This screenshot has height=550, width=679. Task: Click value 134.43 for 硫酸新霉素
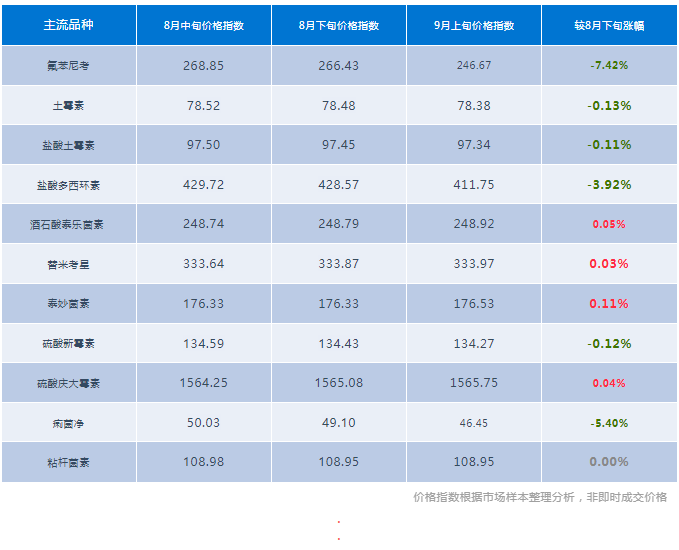[339, 343]
